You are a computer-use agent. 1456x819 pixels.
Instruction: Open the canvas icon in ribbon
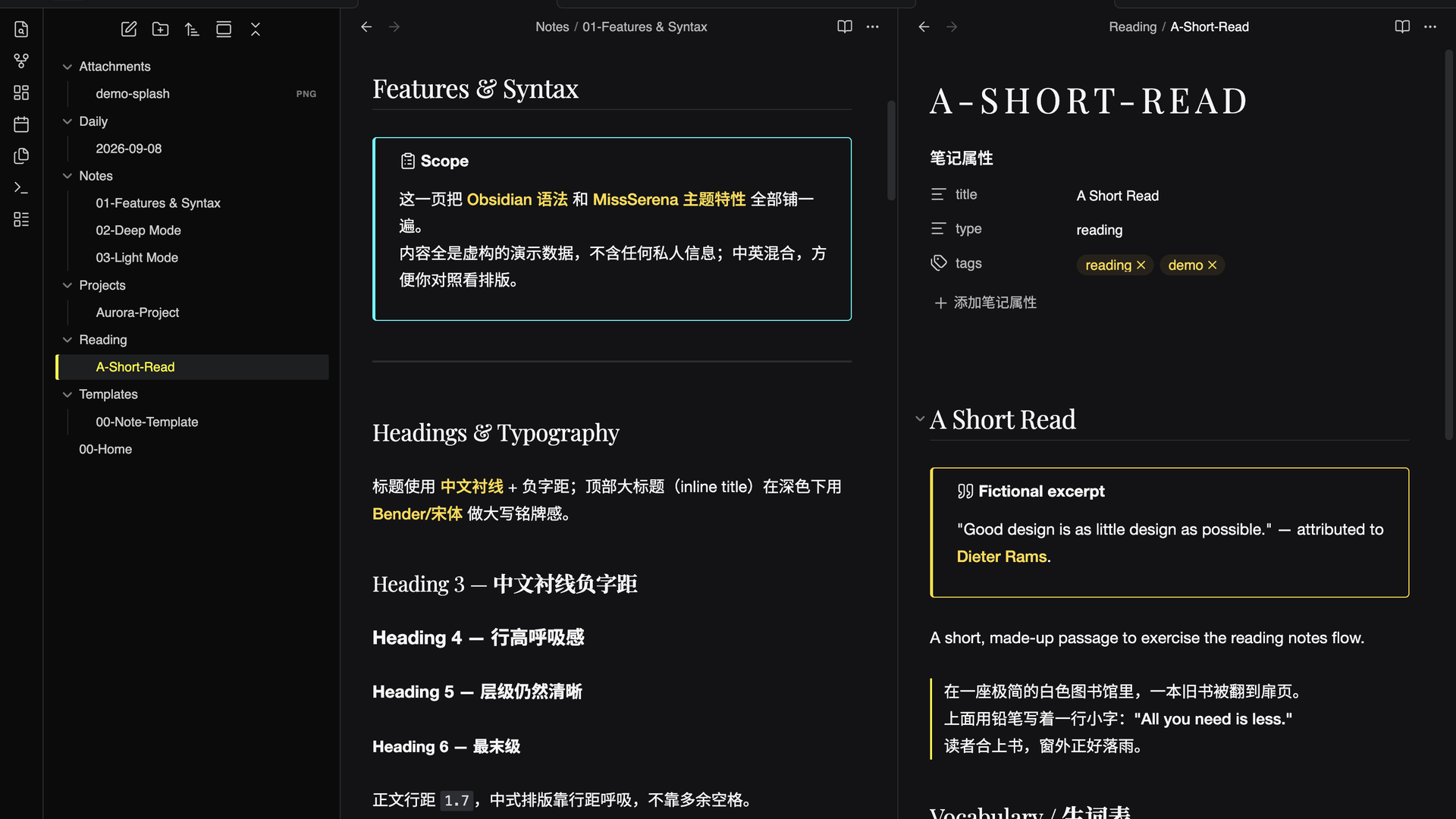pyautogui.click(x=21, y=93)
